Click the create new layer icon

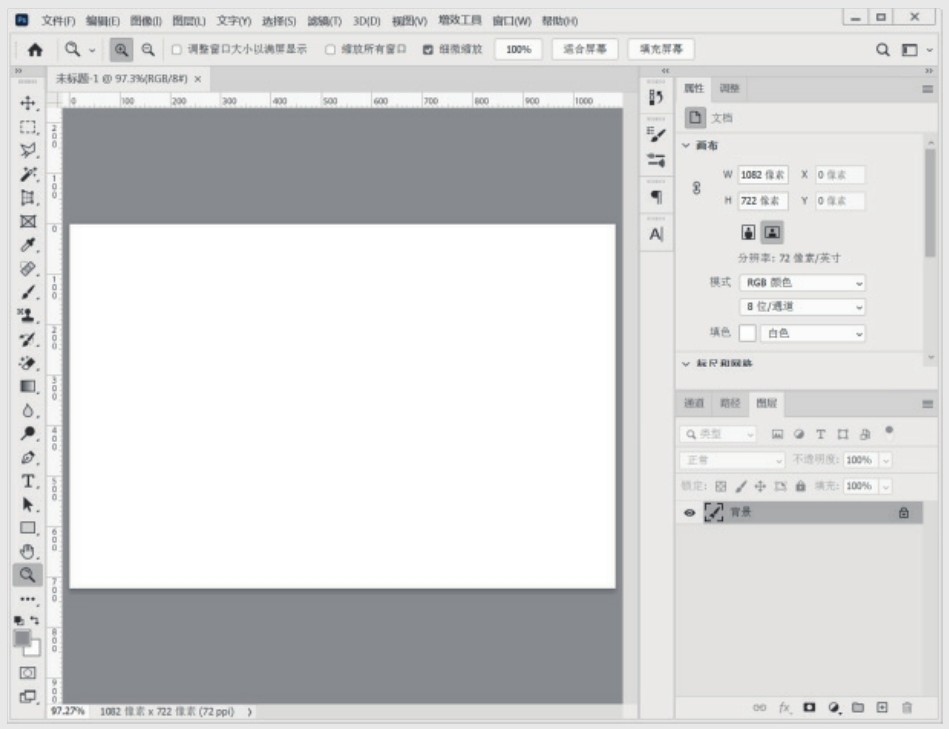(882, 707)
